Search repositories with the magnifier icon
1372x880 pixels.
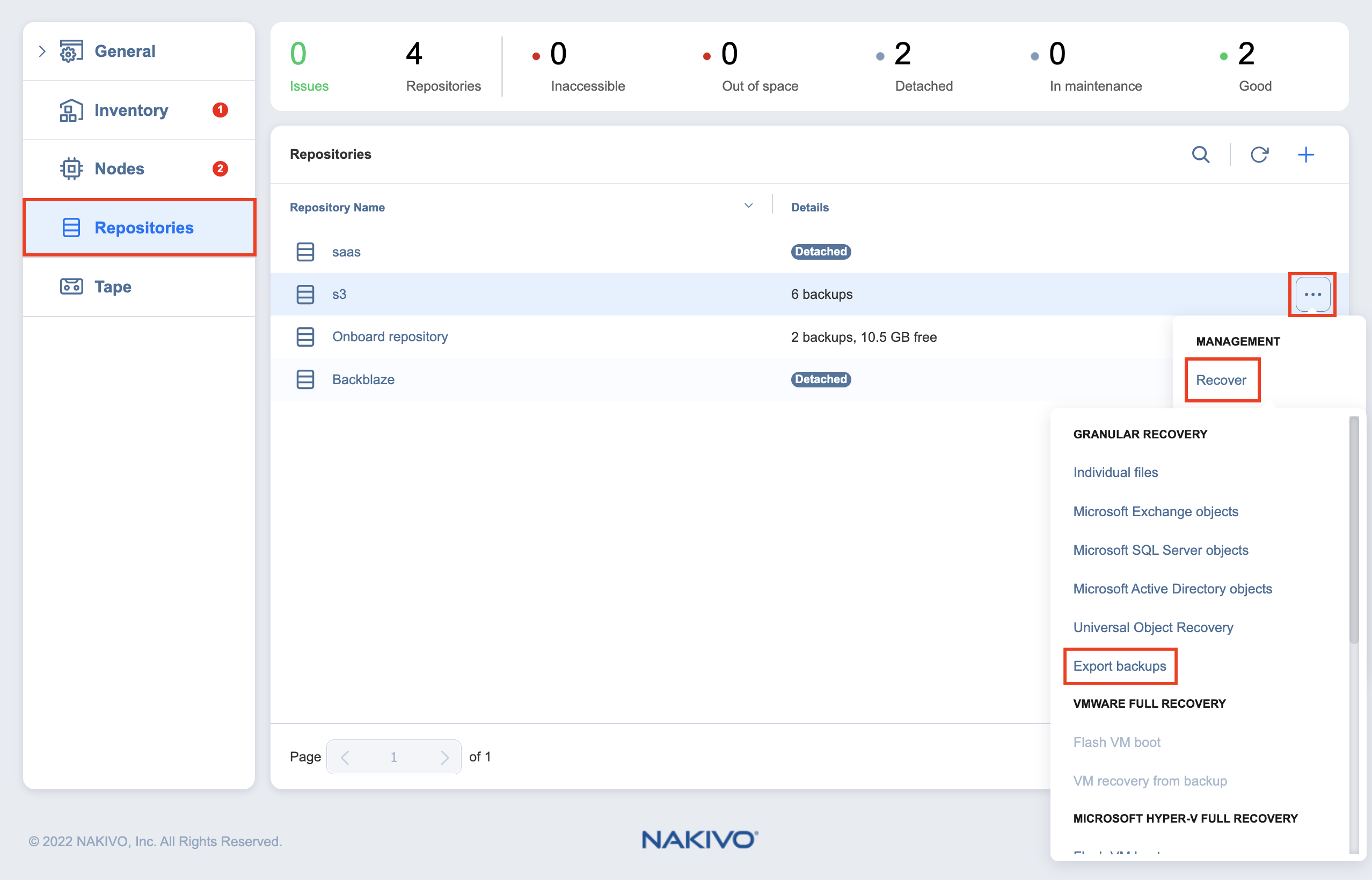click(1200, 155)
